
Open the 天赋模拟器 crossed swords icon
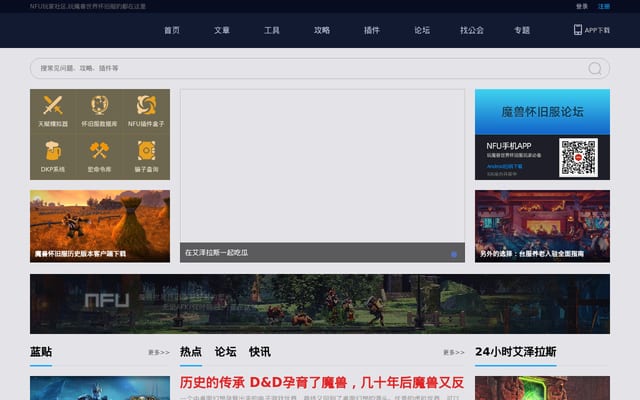(53, 105)
